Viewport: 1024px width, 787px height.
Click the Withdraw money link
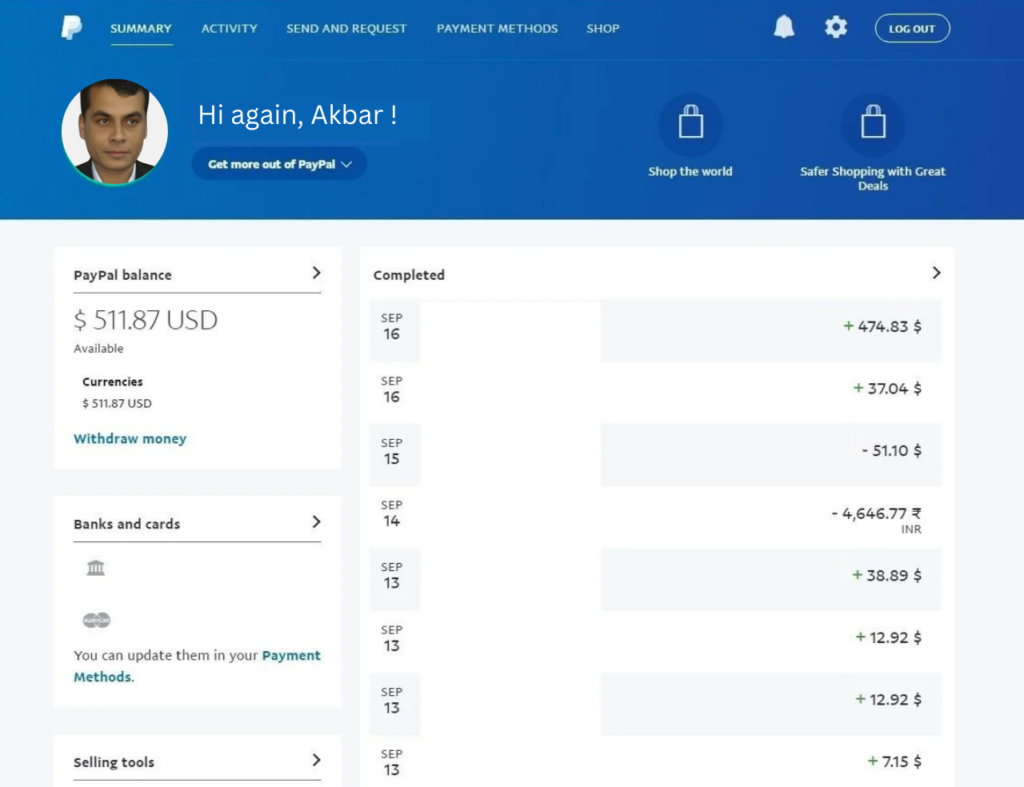click(130, 439)
